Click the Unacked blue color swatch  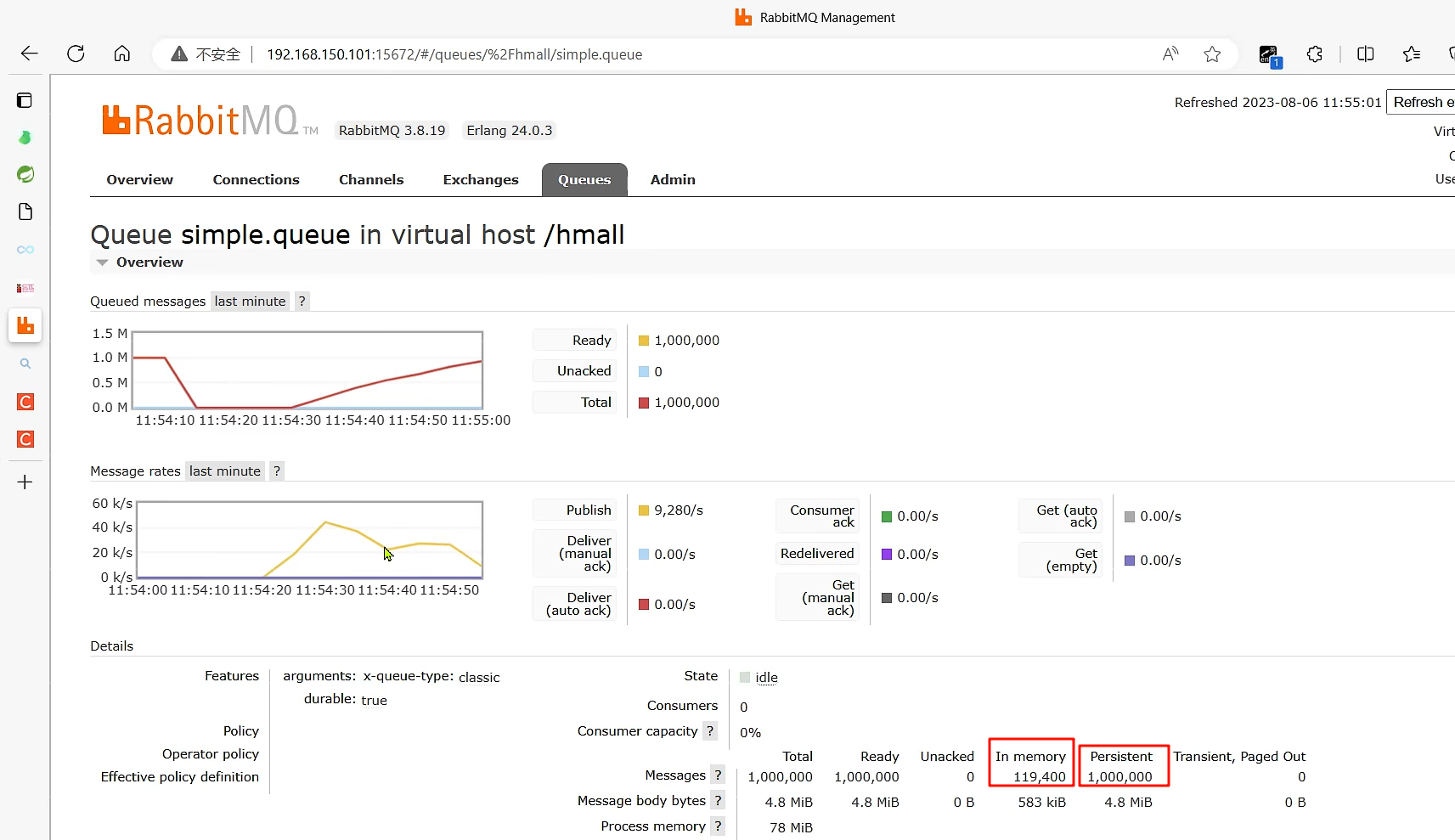click(644, 371)
